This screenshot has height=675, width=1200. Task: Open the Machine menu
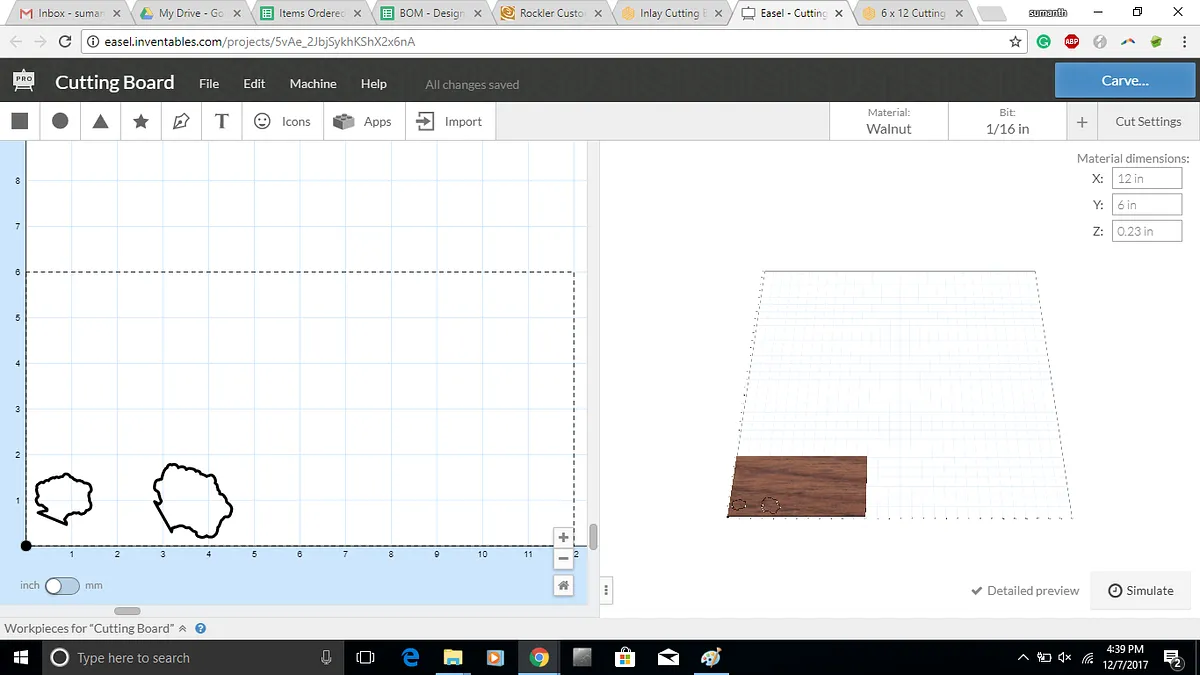coord(313,84)
